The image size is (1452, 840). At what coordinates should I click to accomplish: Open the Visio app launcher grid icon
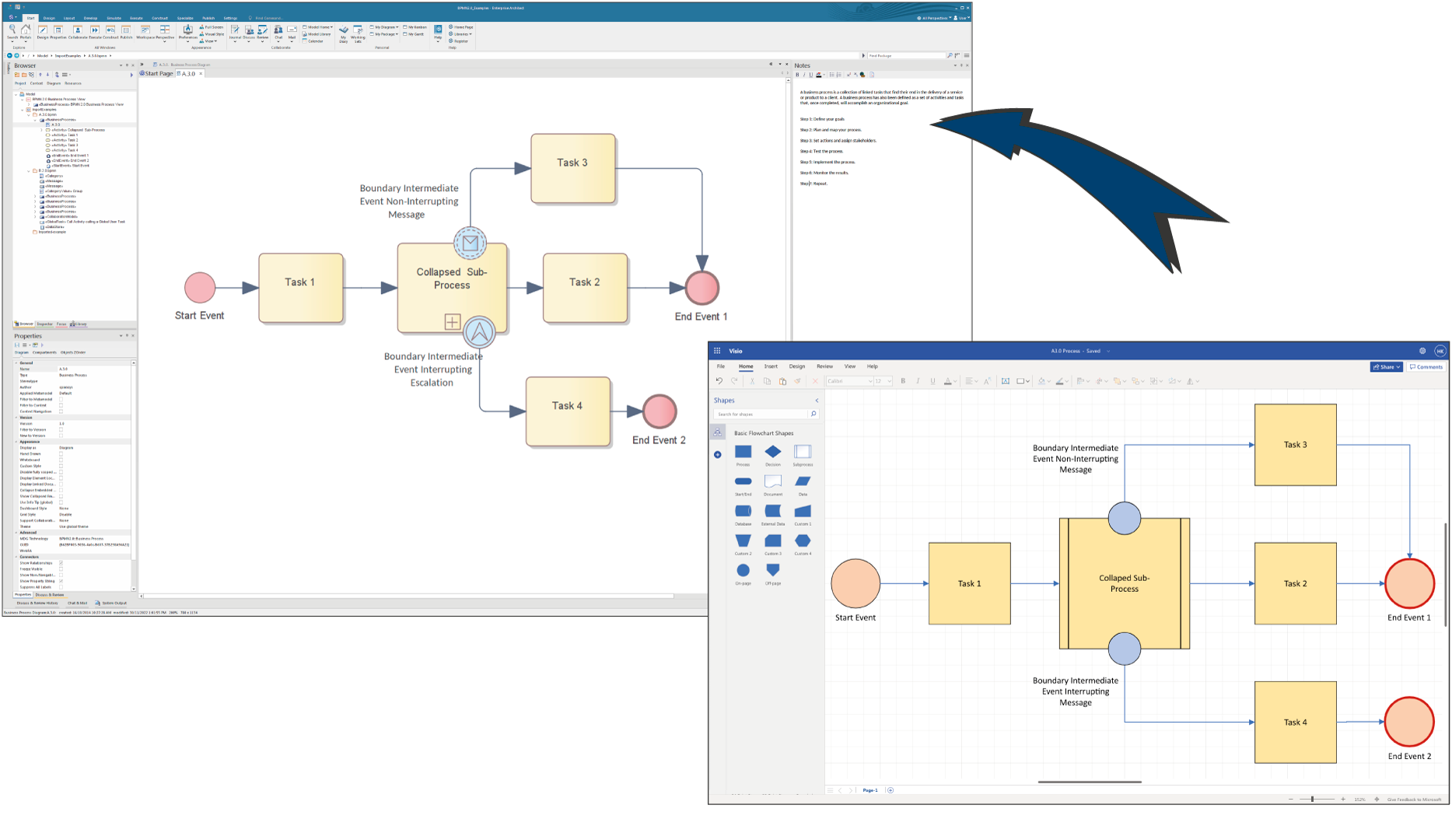point(717,351)
